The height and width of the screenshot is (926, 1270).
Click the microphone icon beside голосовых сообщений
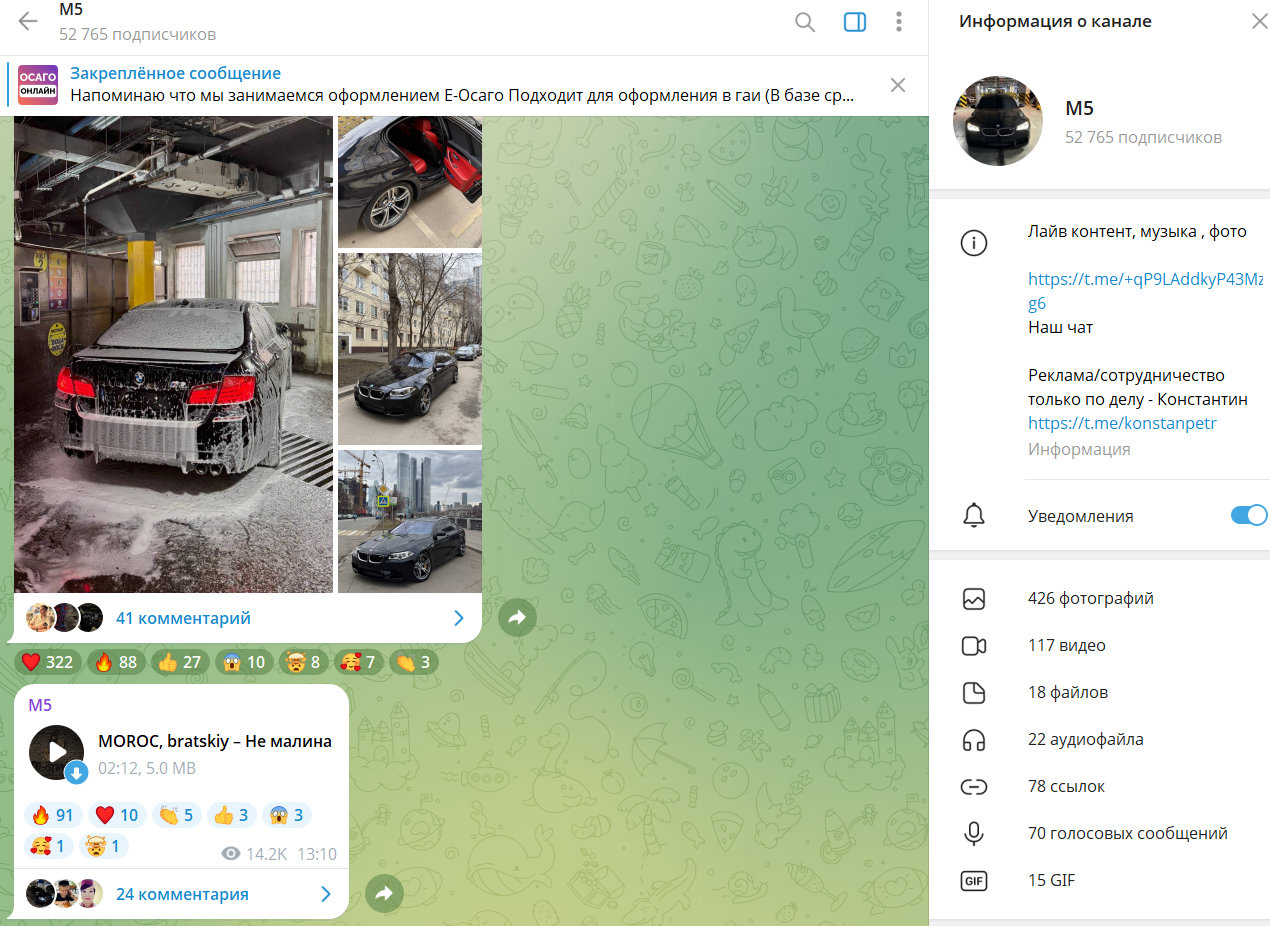coord(973,834)
